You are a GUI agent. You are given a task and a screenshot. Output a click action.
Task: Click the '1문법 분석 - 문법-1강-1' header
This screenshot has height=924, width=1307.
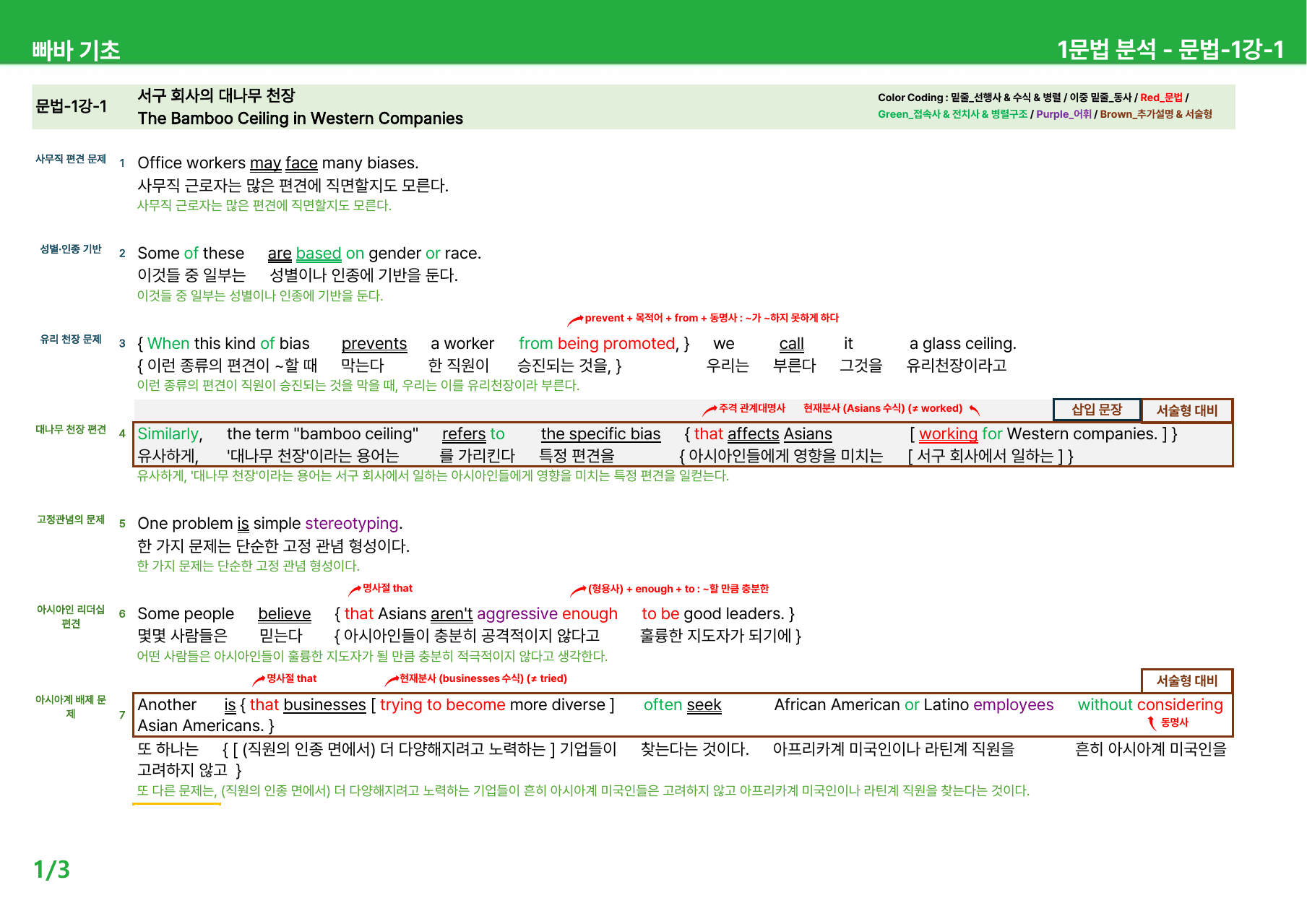point(1170,49)
